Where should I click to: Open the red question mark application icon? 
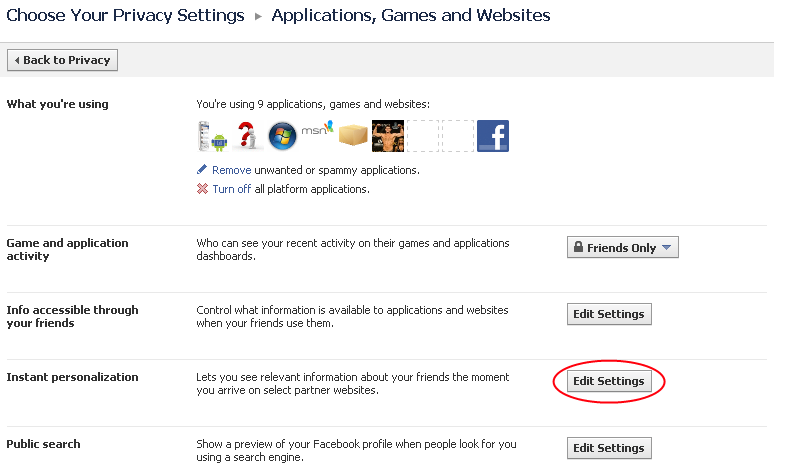coord(248,136)
